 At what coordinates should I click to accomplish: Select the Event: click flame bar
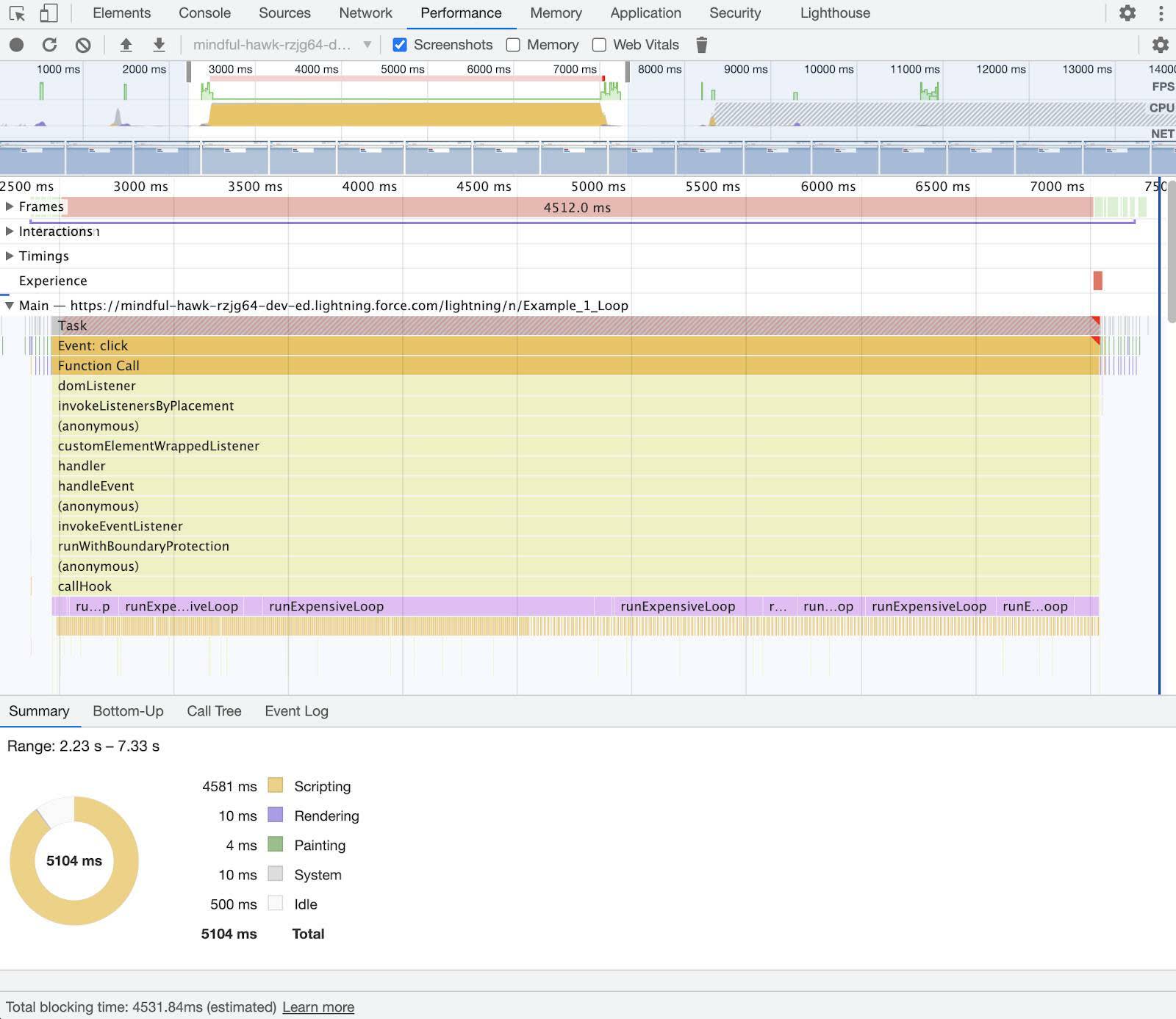(576, 345)
